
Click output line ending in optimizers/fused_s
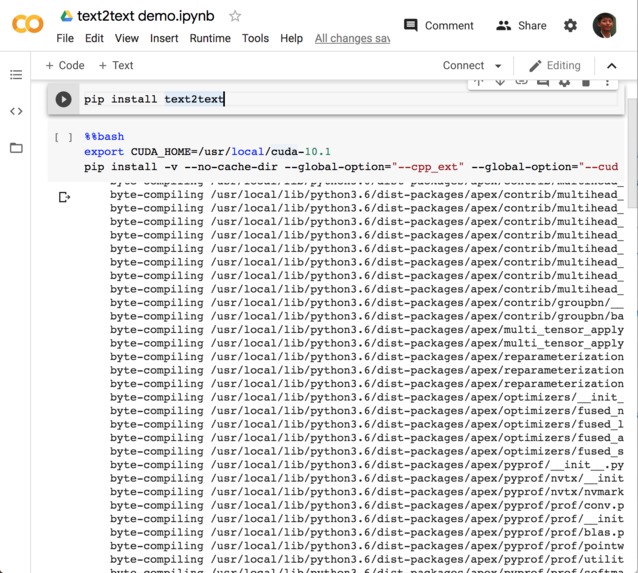click(x=367, y=451)
